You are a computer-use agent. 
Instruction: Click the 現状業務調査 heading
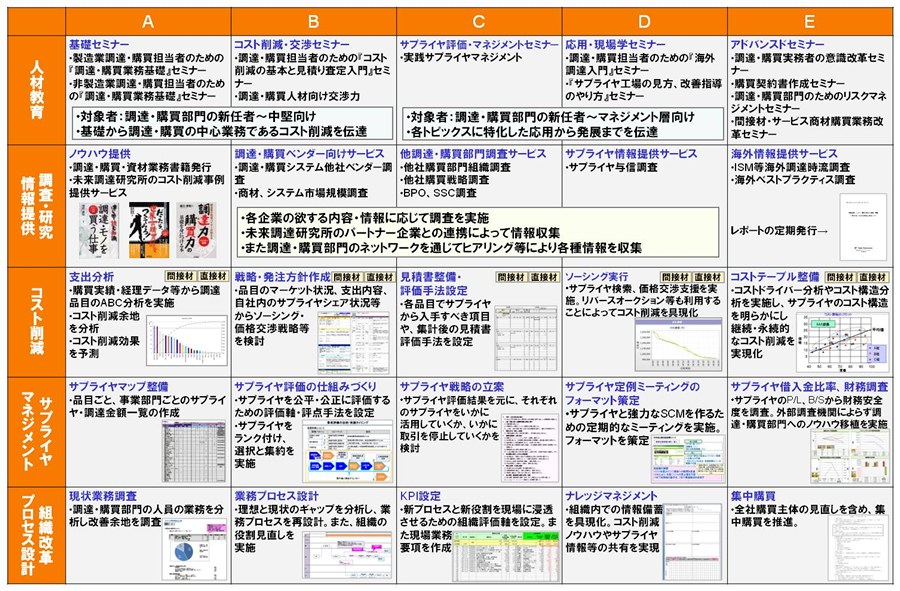click(x=103, y=496)
